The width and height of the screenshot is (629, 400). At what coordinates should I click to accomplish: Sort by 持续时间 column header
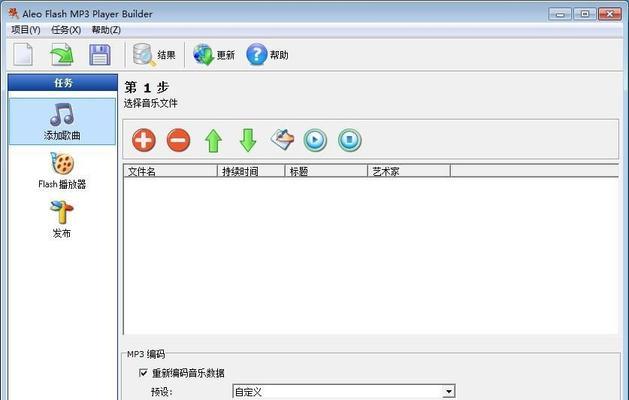(251, 171)
